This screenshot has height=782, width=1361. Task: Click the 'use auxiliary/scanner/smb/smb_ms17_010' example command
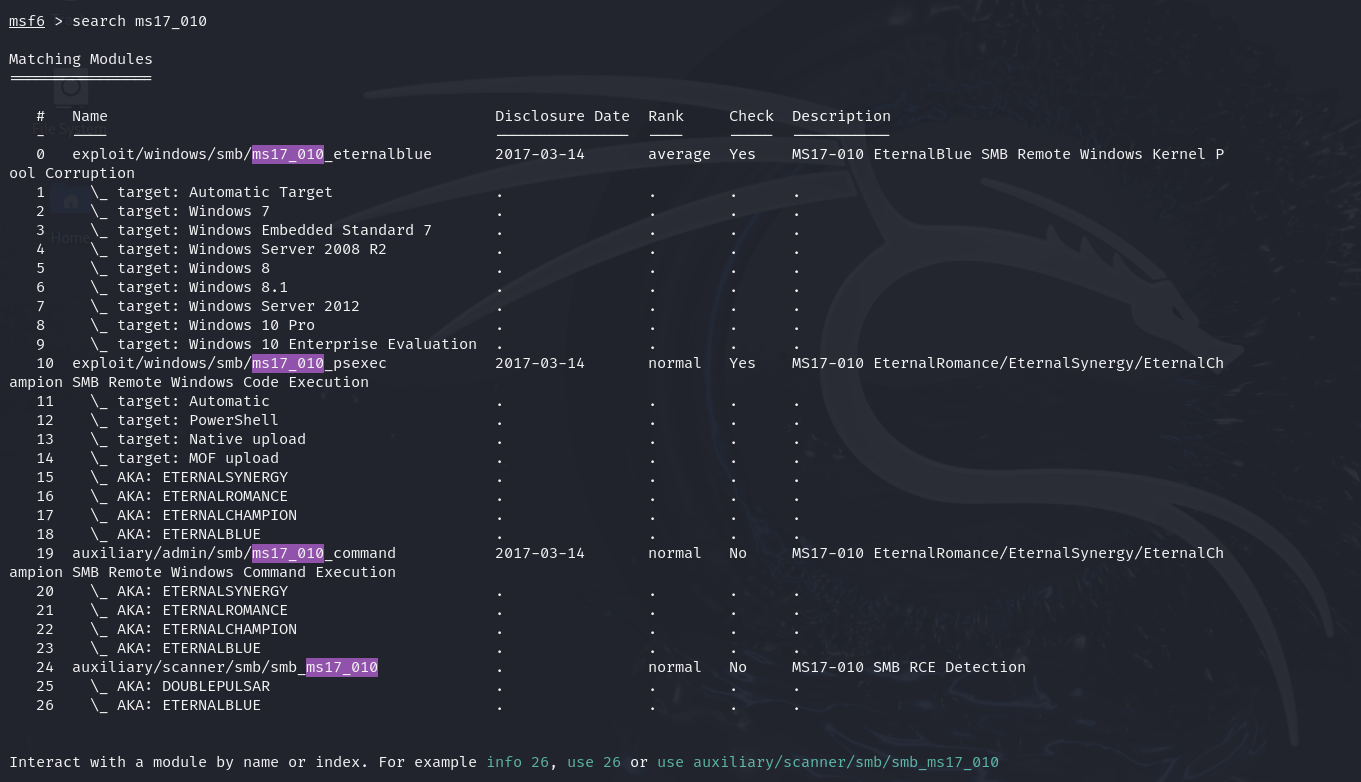click(x=827, y=762)
